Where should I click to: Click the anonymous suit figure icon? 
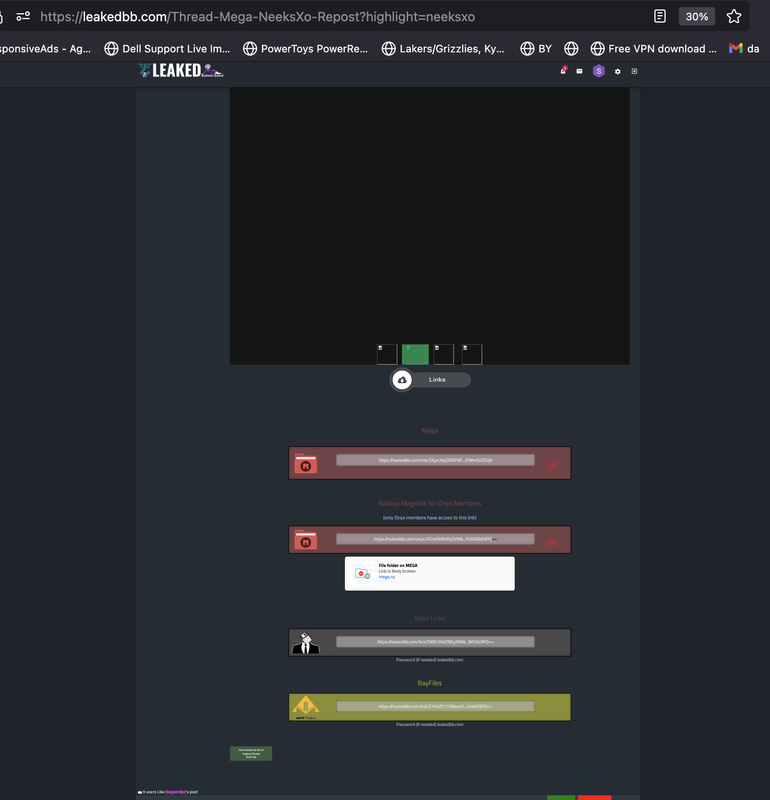point(305,643)
